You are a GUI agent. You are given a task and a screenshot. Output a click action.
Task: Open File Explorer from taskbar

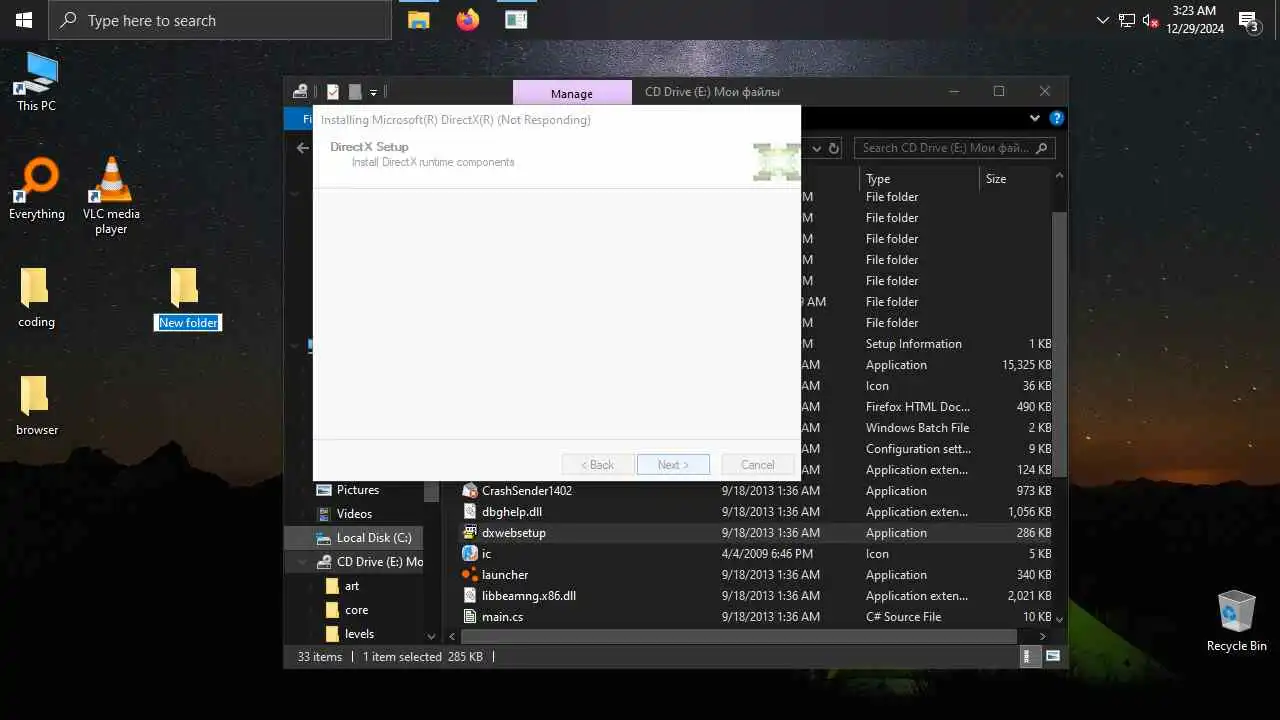tap(419, 20)
